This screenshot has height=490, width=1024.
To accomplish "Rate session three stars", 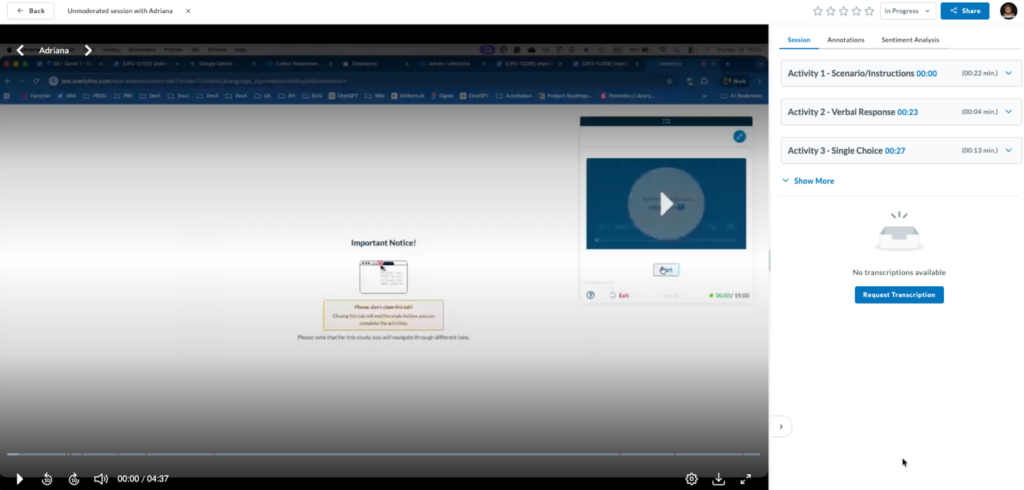I will click(844, 11).
